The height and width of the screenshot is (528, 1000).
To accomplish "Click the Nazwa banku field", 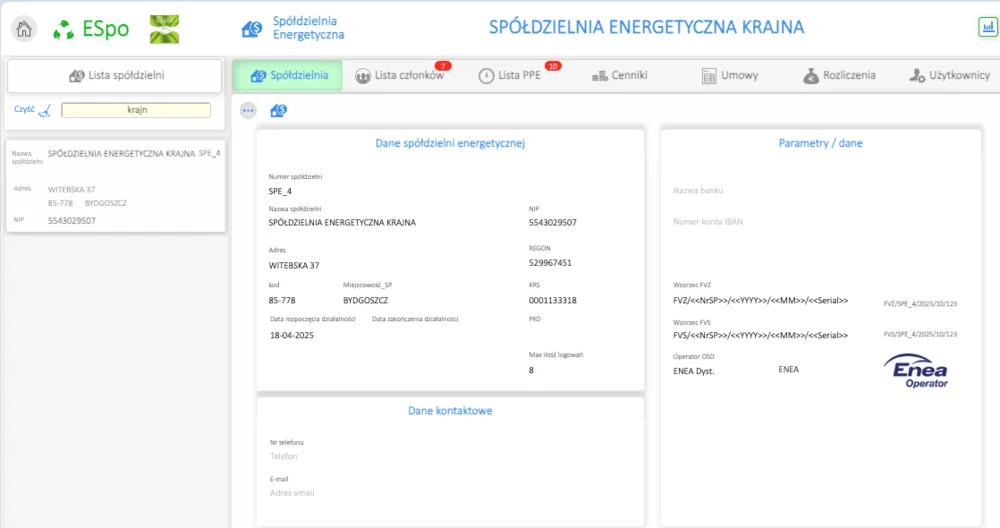I will pyautogui.click(x=698, y=190).
